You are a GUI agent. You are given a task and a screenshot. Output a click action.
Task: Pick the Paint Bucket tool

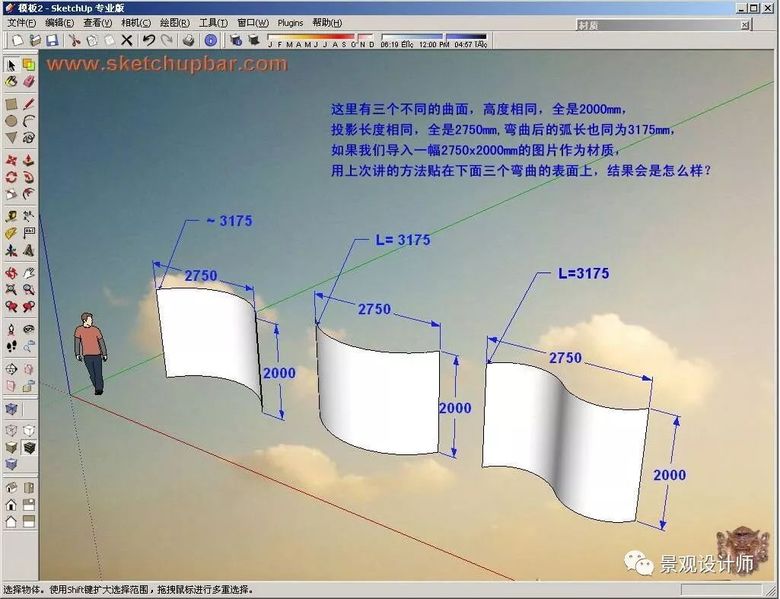[x=11, y=81]
